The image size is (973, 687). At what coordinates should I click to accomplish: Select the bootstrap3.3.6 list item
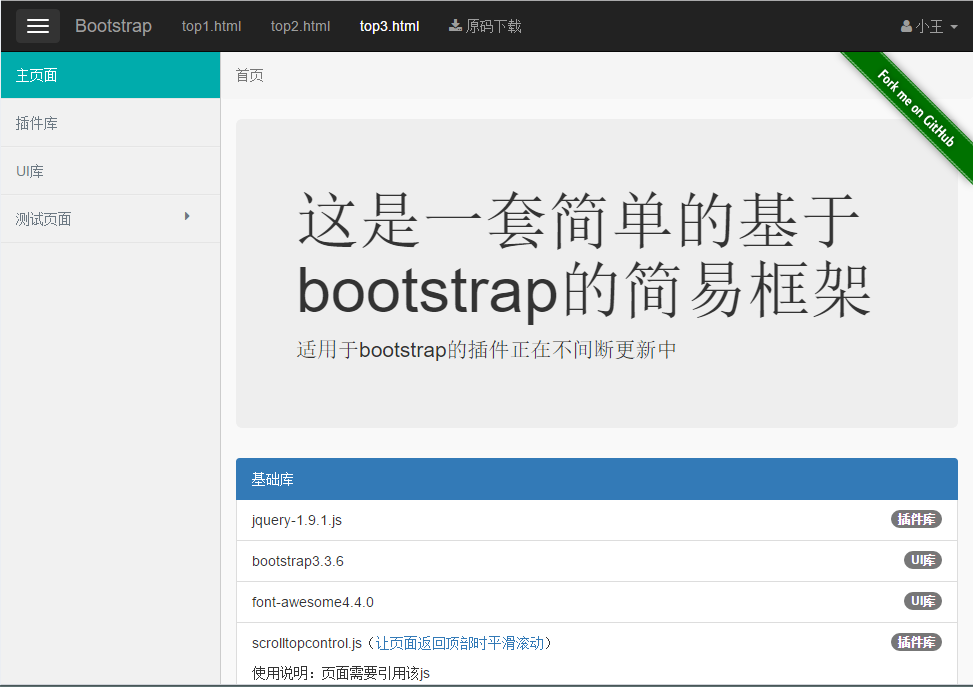[x=597, y=561]
